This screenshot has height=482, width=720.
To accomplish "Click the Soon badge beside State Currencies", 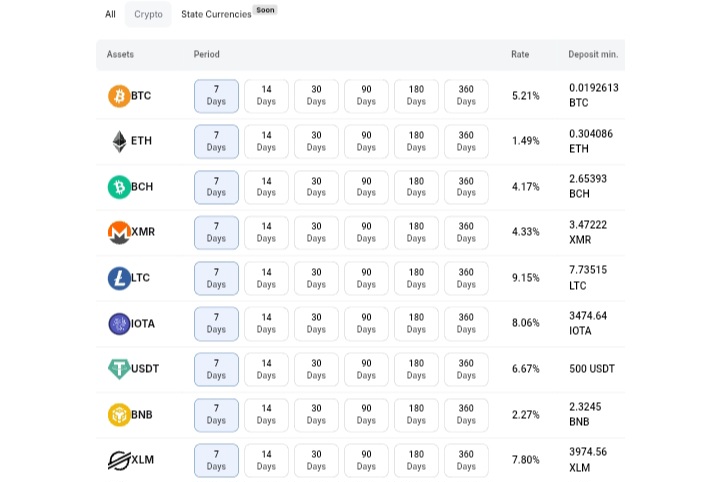I will coord(265,10).
